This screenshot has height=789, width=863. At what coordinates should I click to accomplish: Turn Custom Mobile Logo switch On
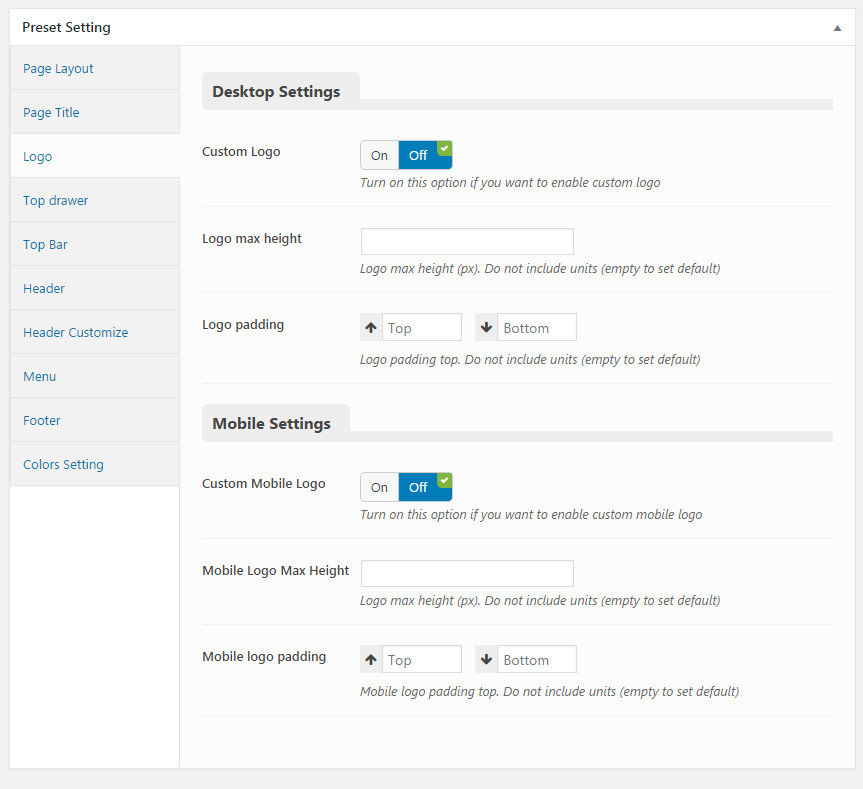click(380, 487)
